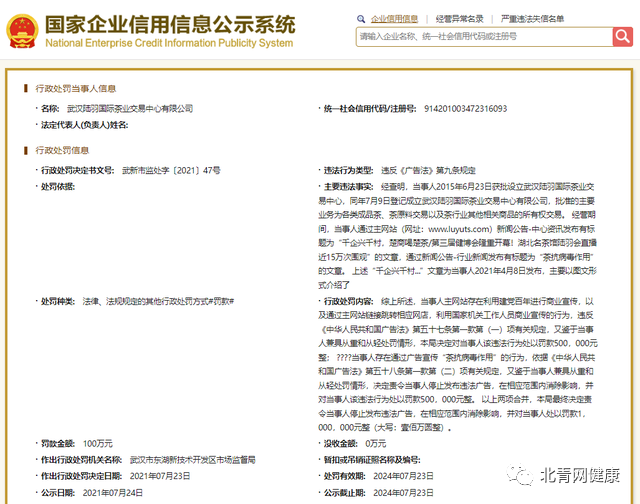640x504 pixels.
Task: Click the 公示日期 label
Action: [58, 493]
